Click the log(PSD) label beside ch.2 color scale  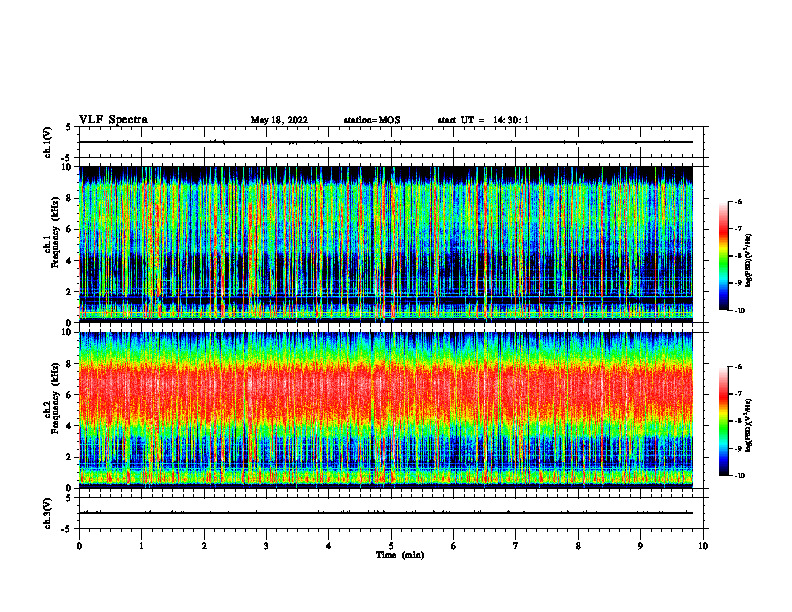pos(749,425)
